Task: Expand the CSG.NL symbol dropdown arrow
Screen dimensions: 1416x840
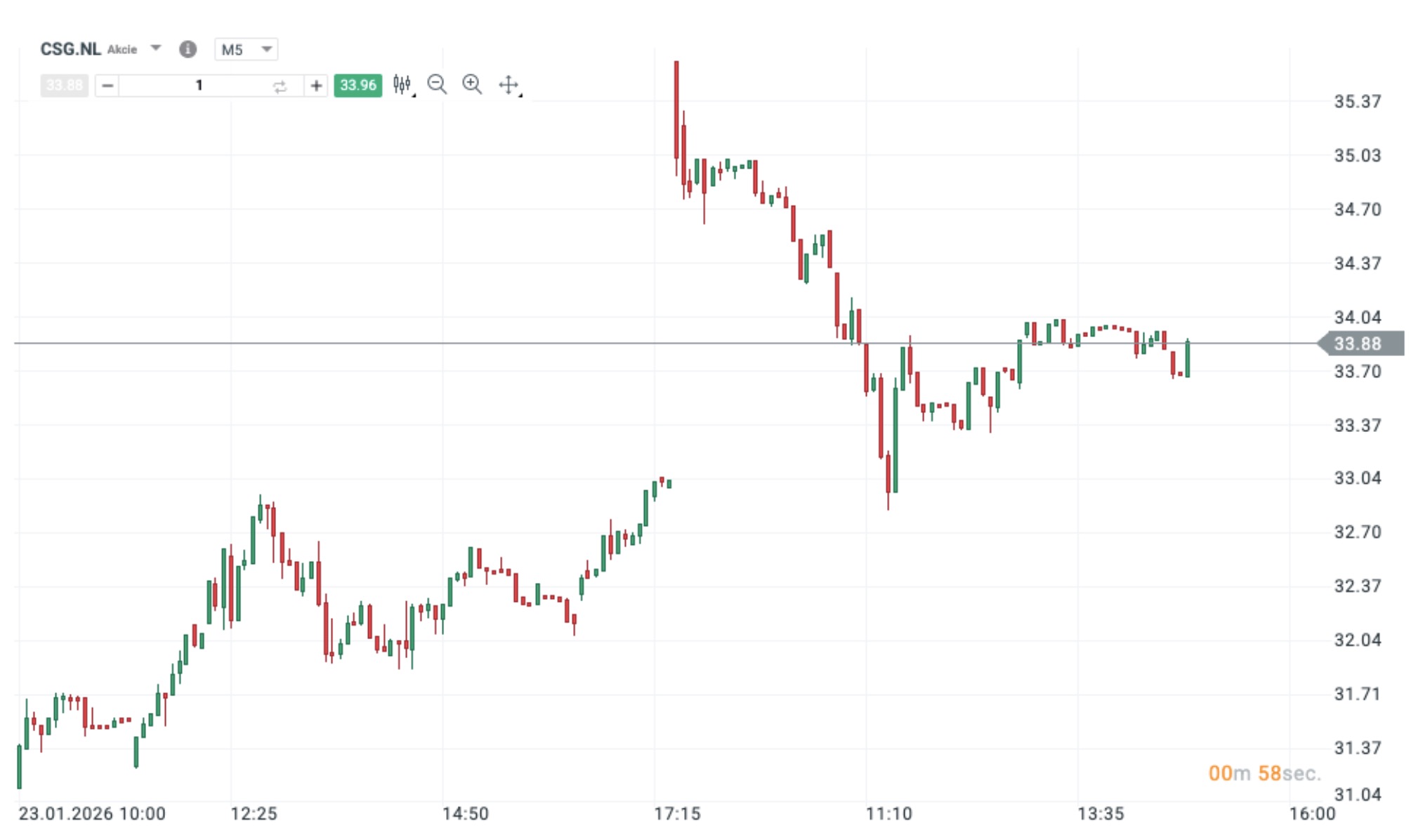Action: (x=156, y=48)
